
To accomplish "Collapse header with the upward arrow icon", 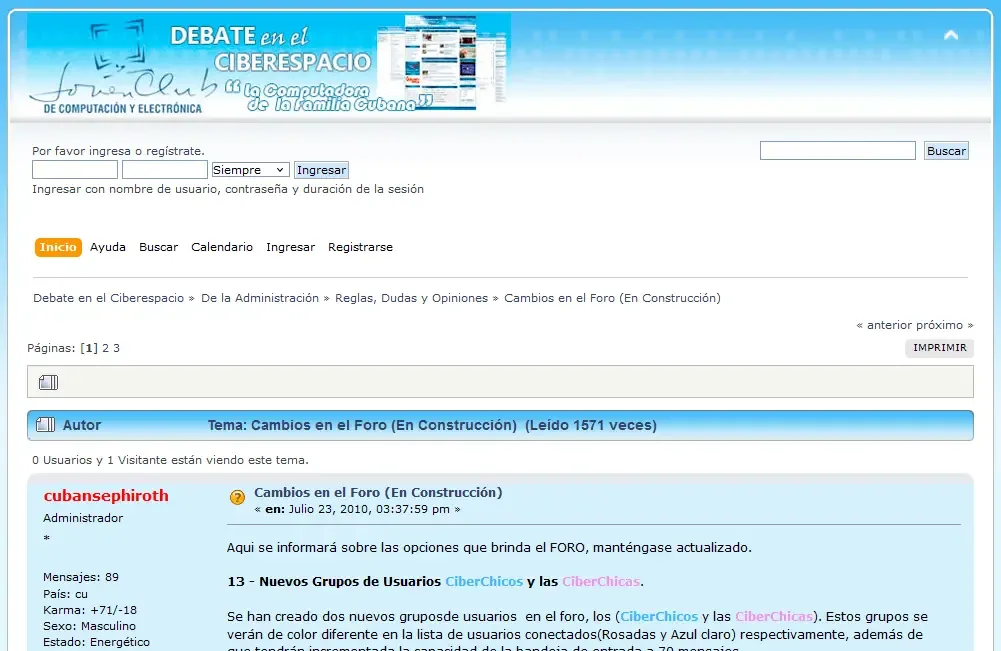I will click(951, 35).
